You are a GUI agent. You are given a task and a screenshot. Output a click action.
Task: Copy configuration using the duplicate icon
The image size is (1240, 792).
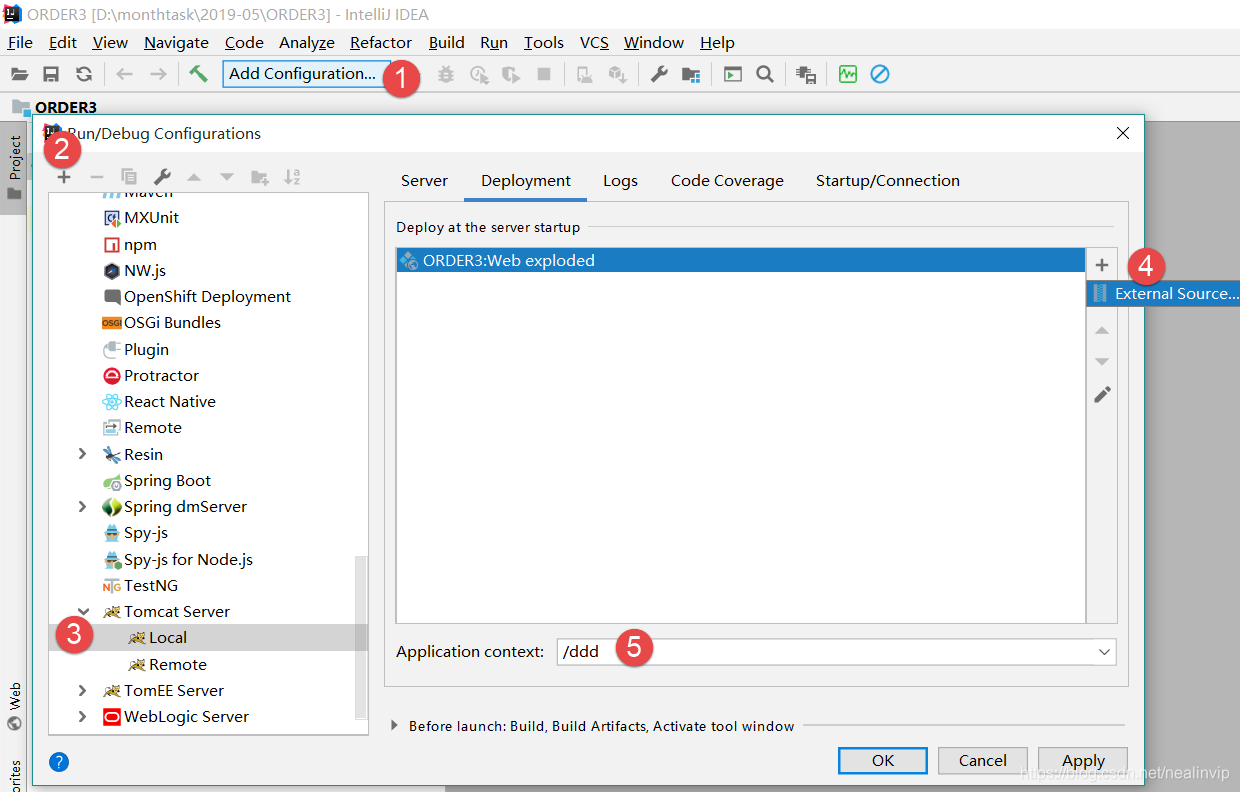click(129, 177)
